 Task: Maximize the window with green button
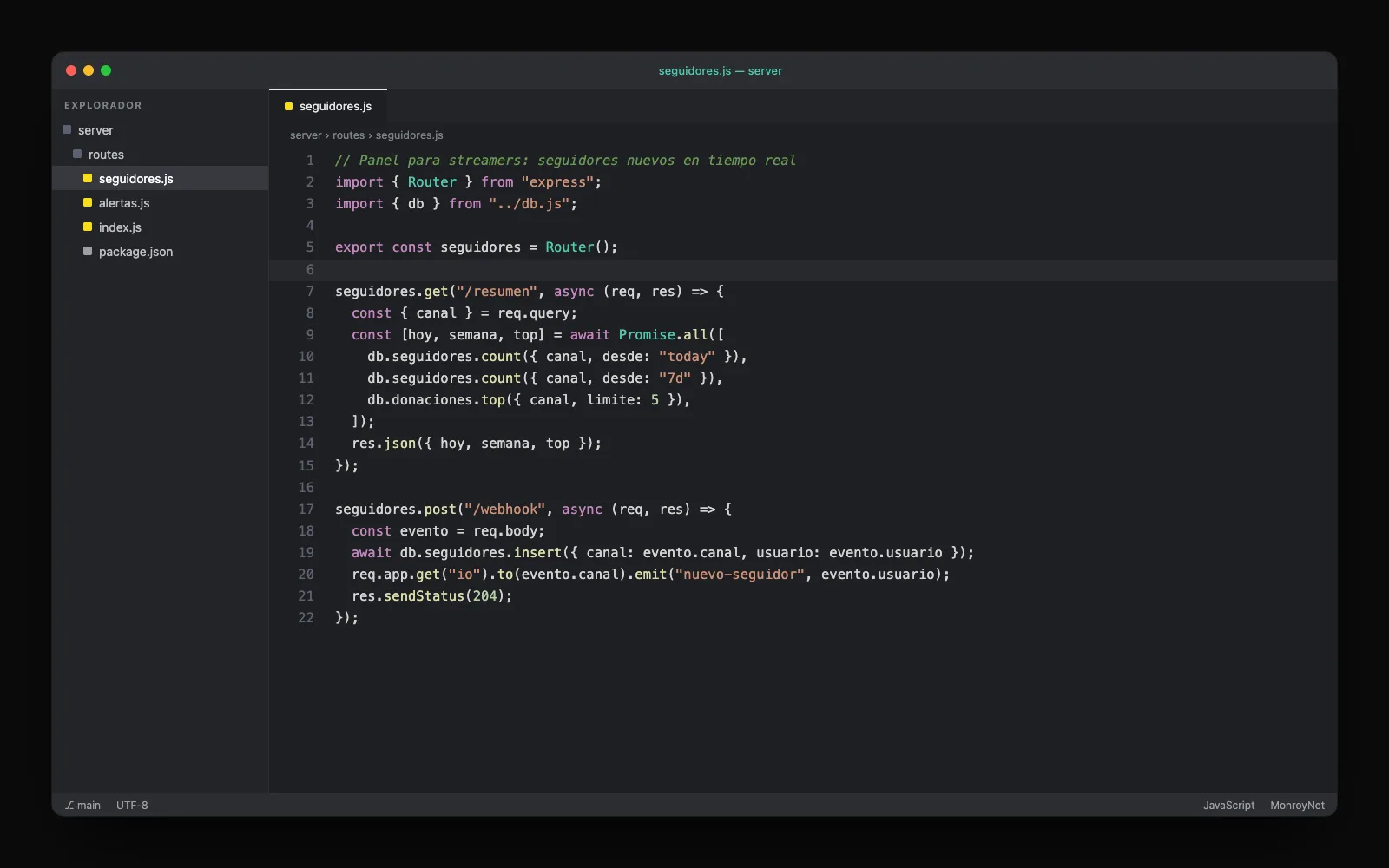pos(106,70)
